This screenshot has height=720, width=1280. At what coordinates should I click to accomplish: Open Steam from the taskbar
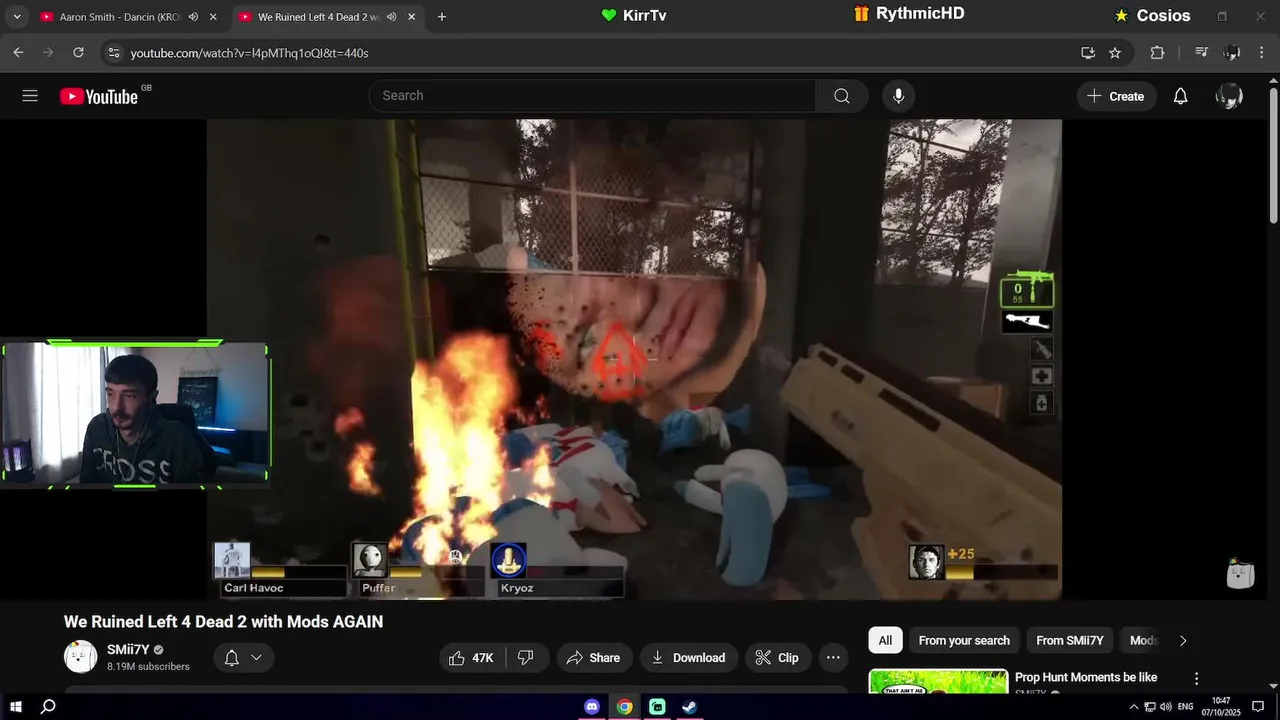pyautogui.click(x=689, y=707)
